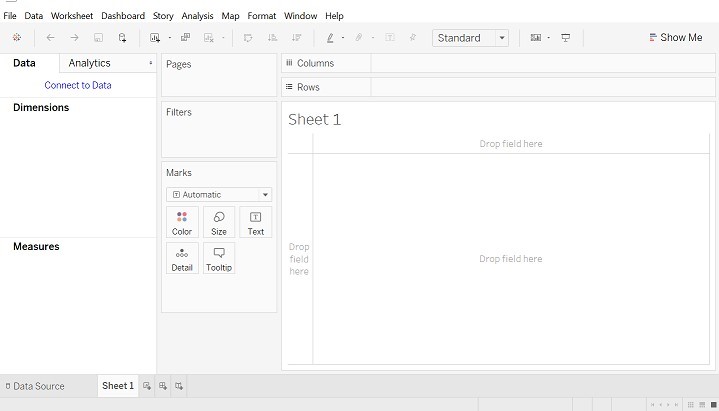
Task: Click the Tooltip marks button
Action: click(219, 258)
